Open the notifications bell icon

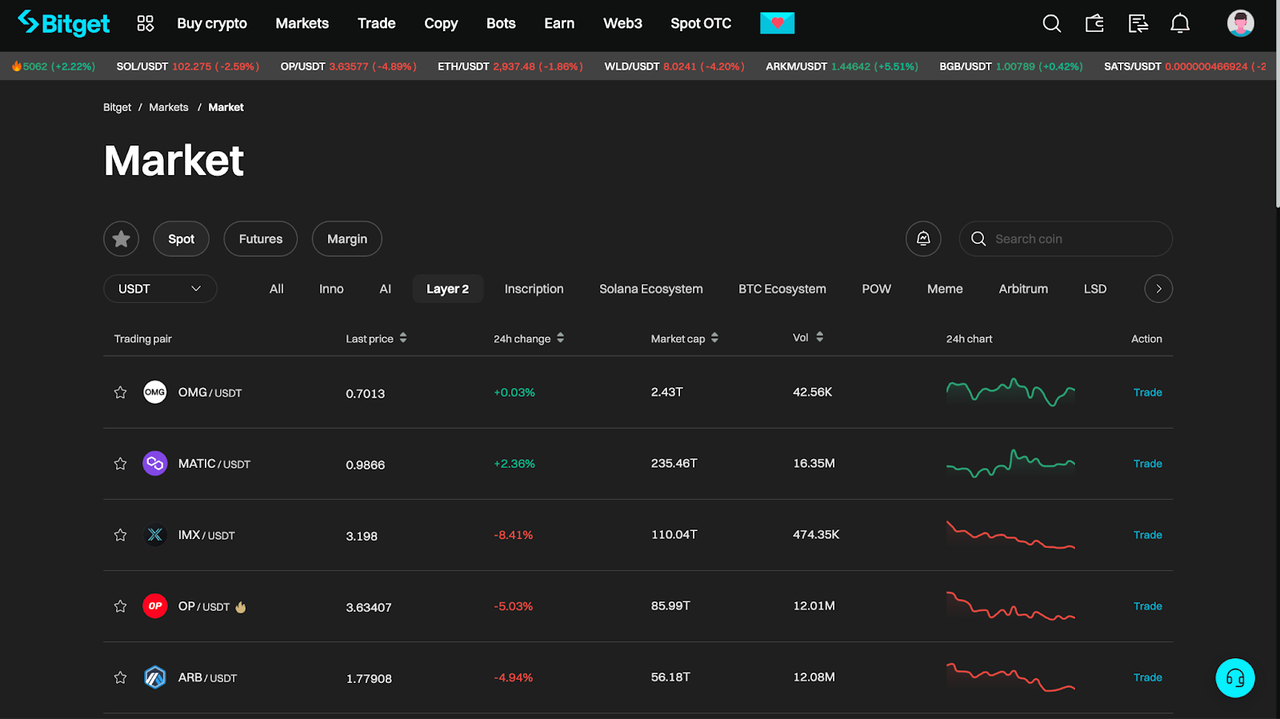(x=1180, y=23)
